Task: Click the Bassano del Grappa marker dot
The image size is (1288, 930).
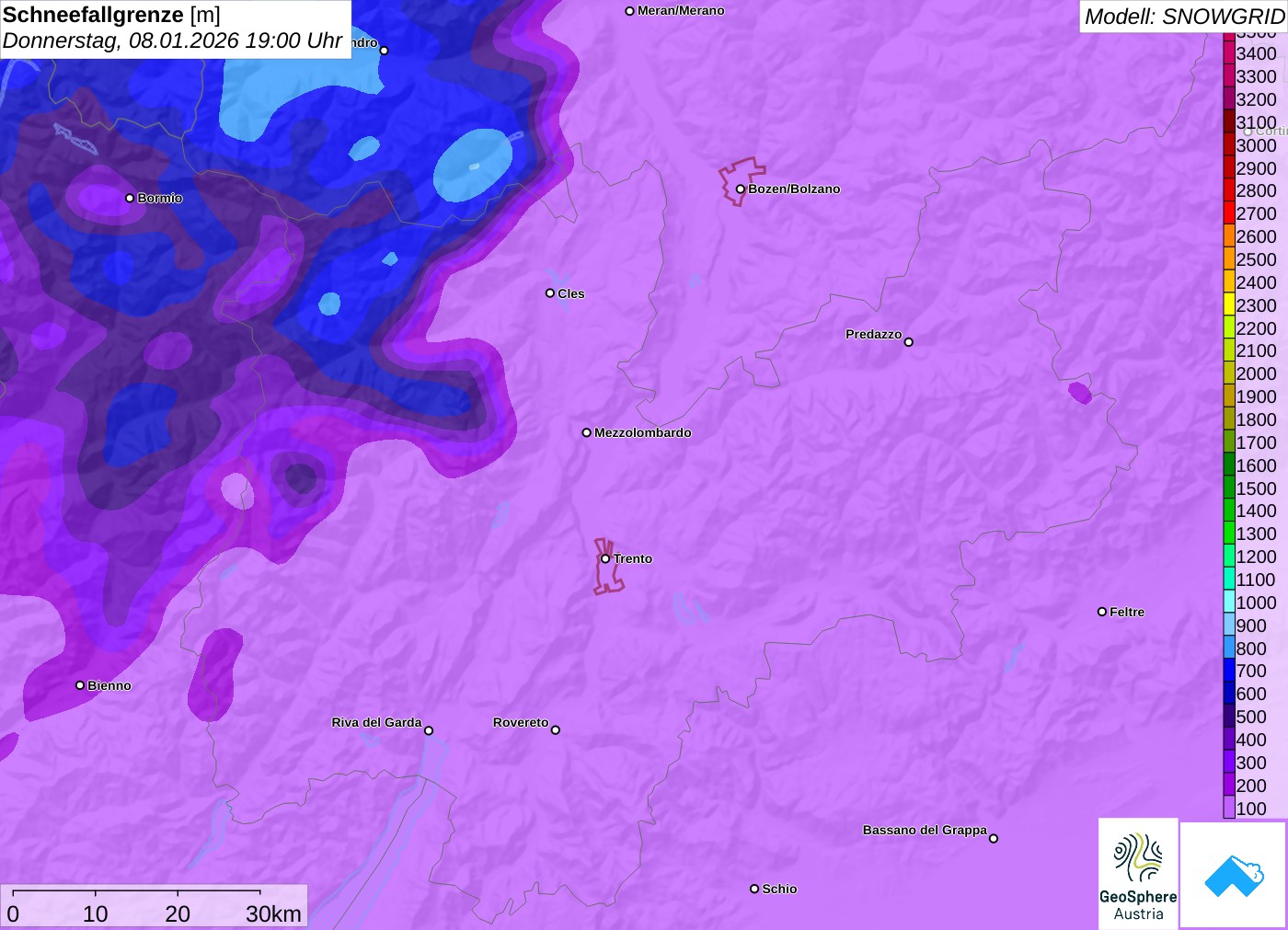Action: (x=994, y=838)
